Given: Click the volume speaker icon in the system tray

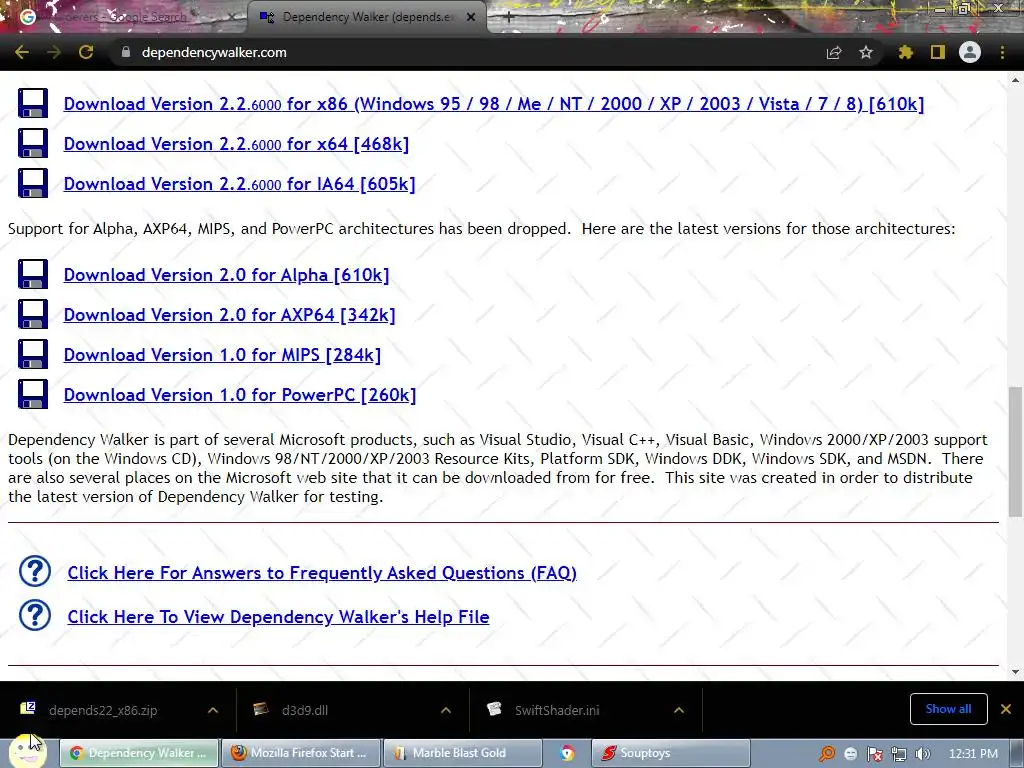Looking at the screenshot, I should [922, 754].
